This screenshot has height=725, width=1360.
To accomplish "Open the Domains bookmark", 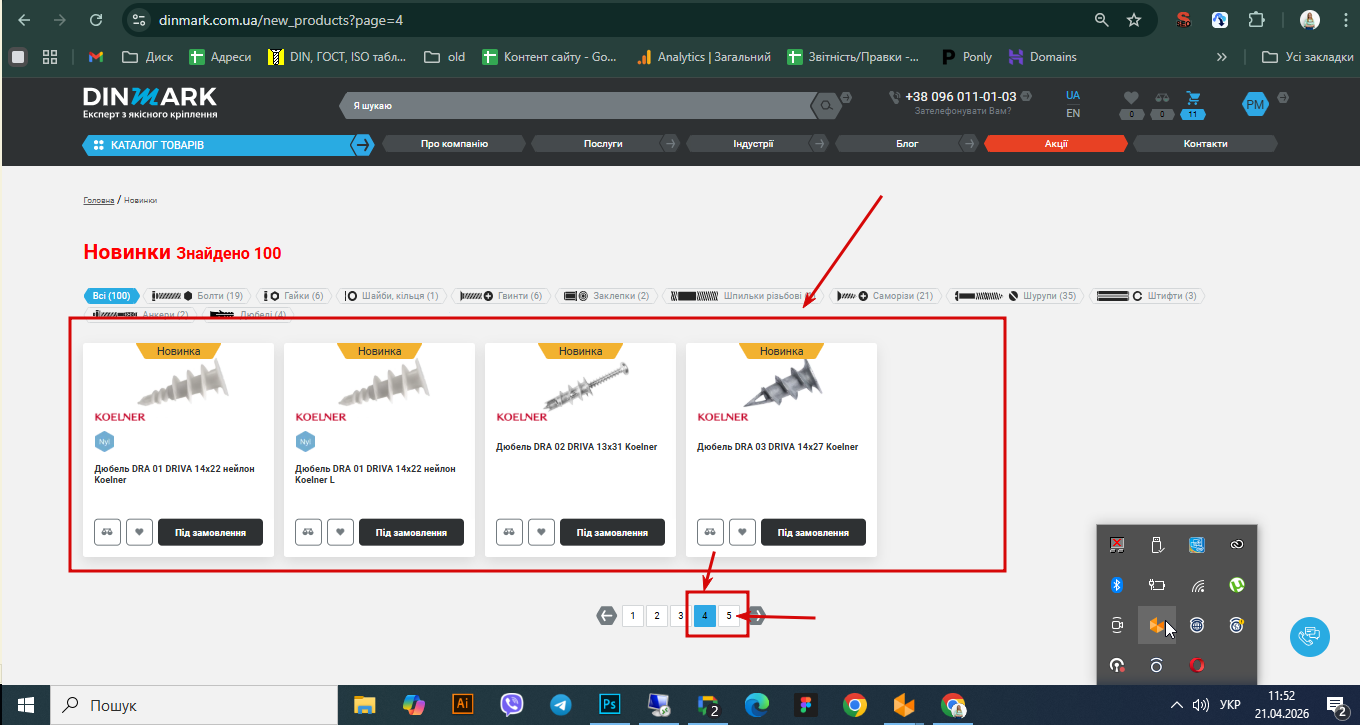I will click(x=1043, y=57).
